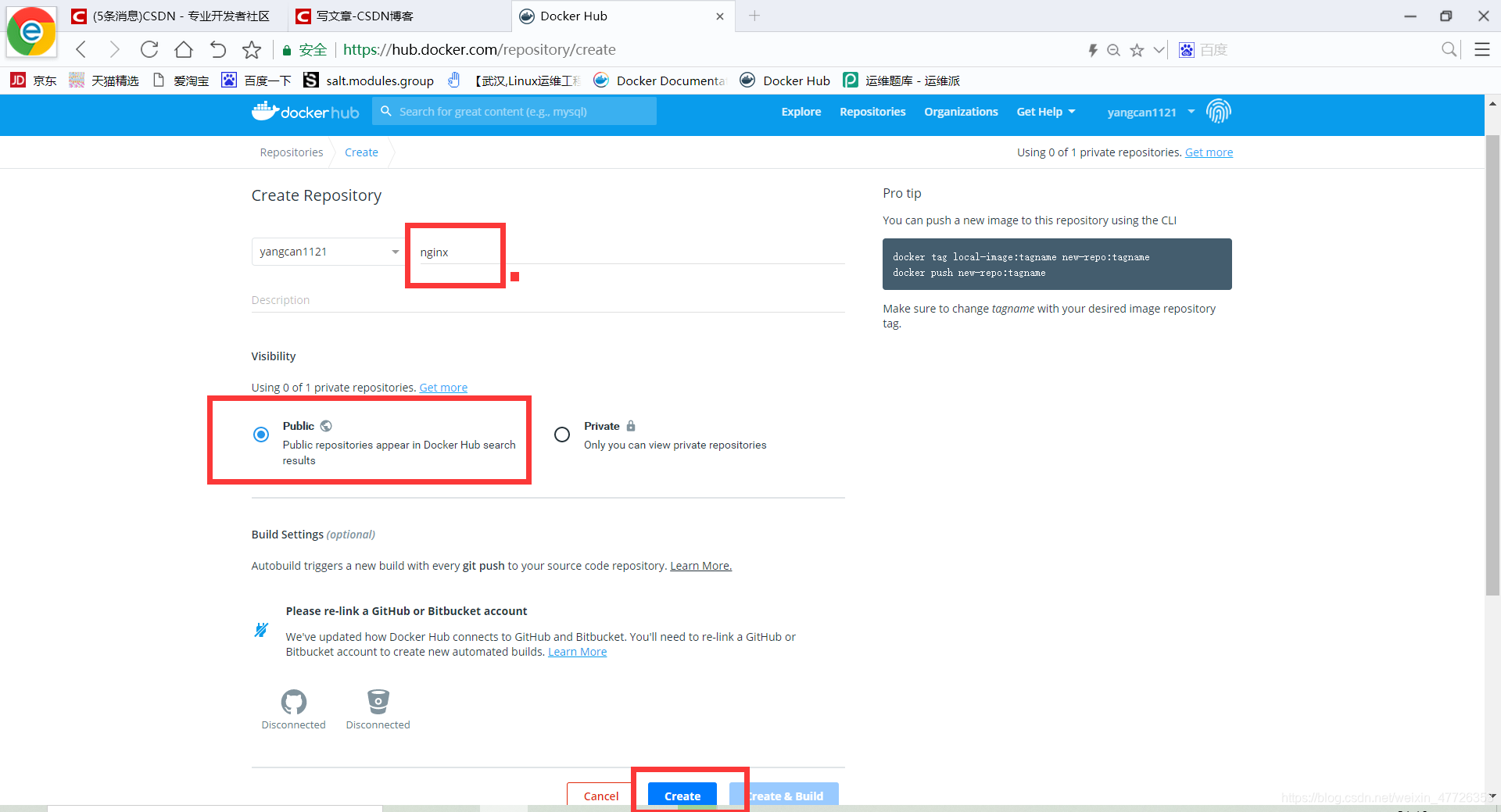
Task: Click the undo/restore closed tab icon
Action: tap(217, 50)
